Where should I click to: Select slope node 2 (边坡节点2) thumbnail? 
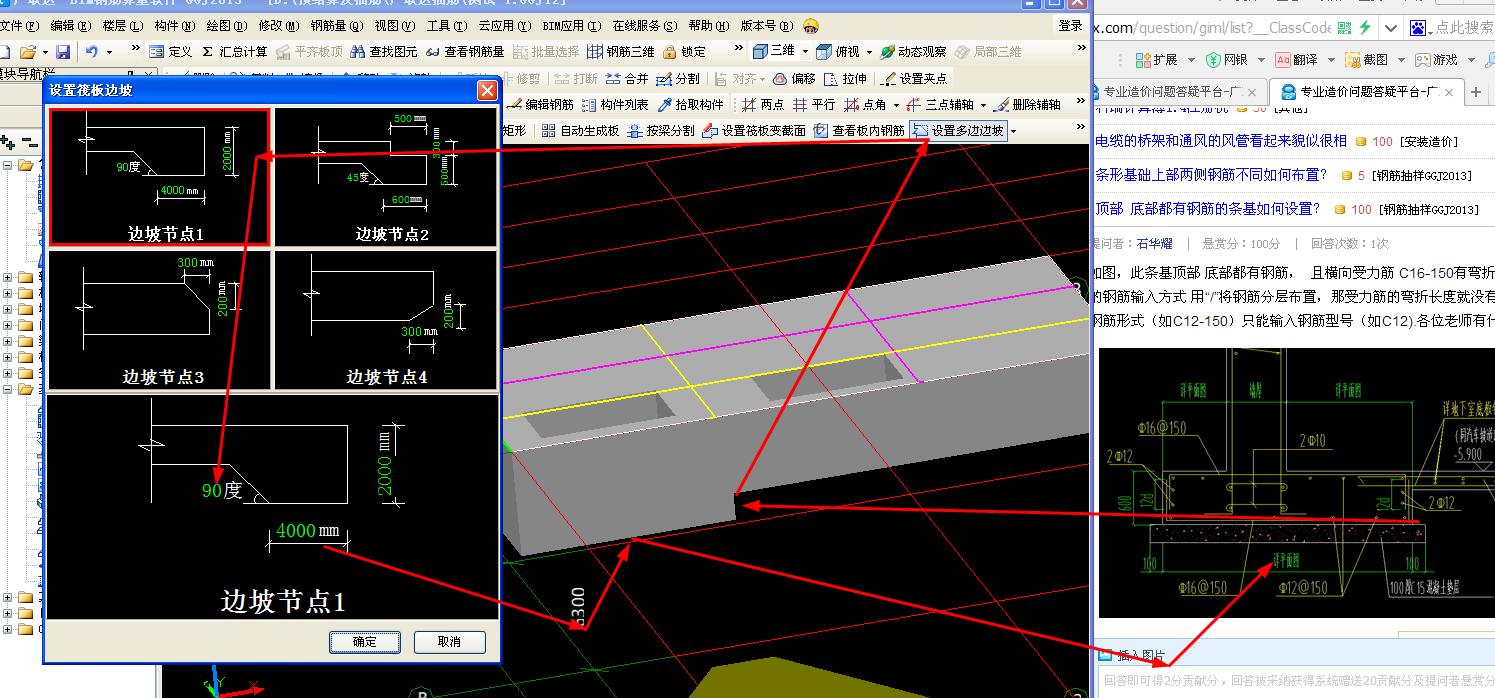tap(386, 177)
